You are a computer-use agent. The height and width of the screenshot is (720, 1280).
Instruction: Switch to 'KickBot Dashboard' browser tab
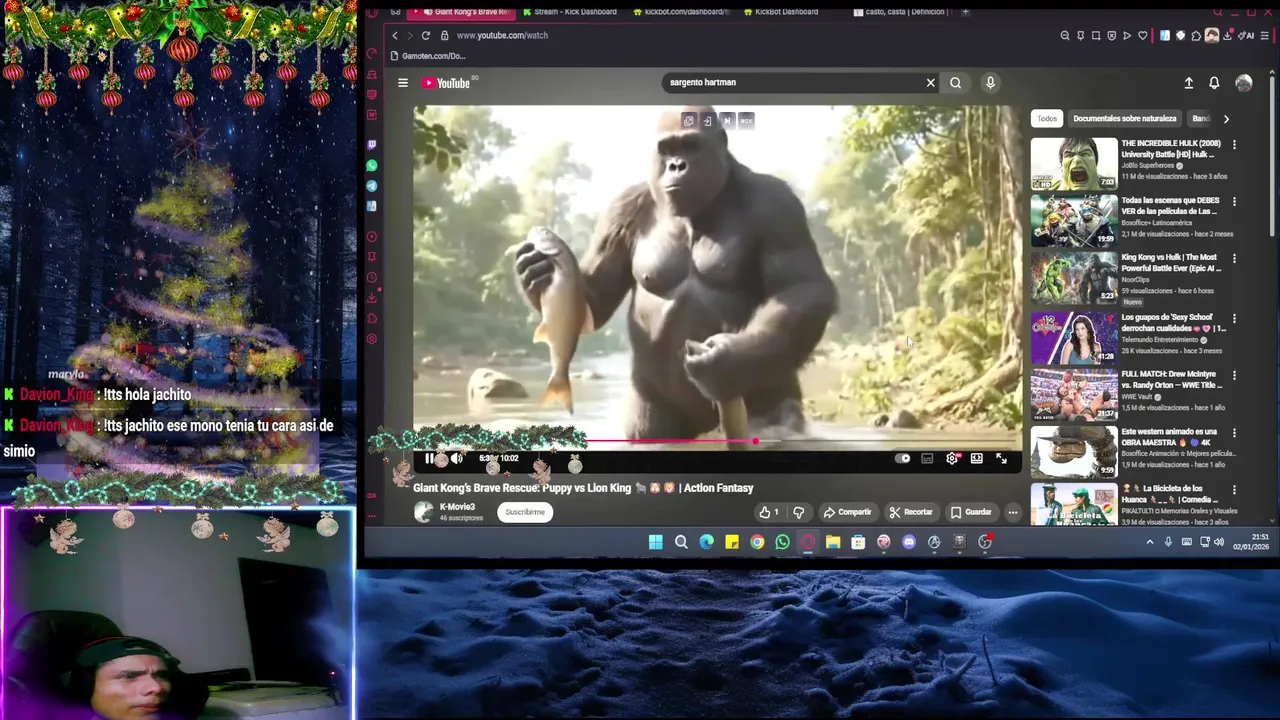pyautogui.click(x=781, y=12)
